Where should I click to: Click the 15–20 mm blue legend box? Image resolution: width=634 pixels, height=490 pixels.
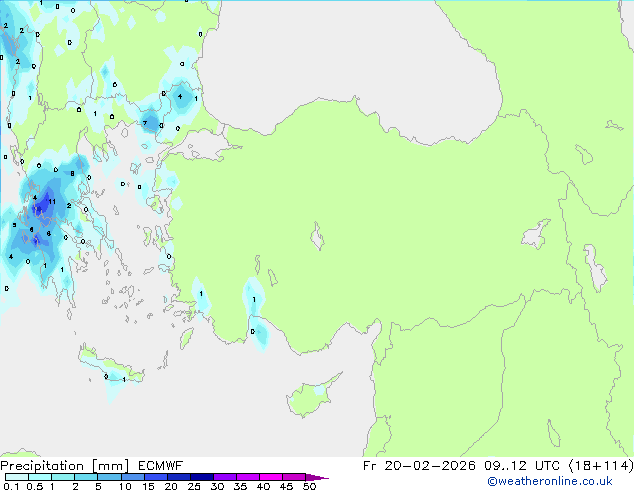[x=155, y=477]
